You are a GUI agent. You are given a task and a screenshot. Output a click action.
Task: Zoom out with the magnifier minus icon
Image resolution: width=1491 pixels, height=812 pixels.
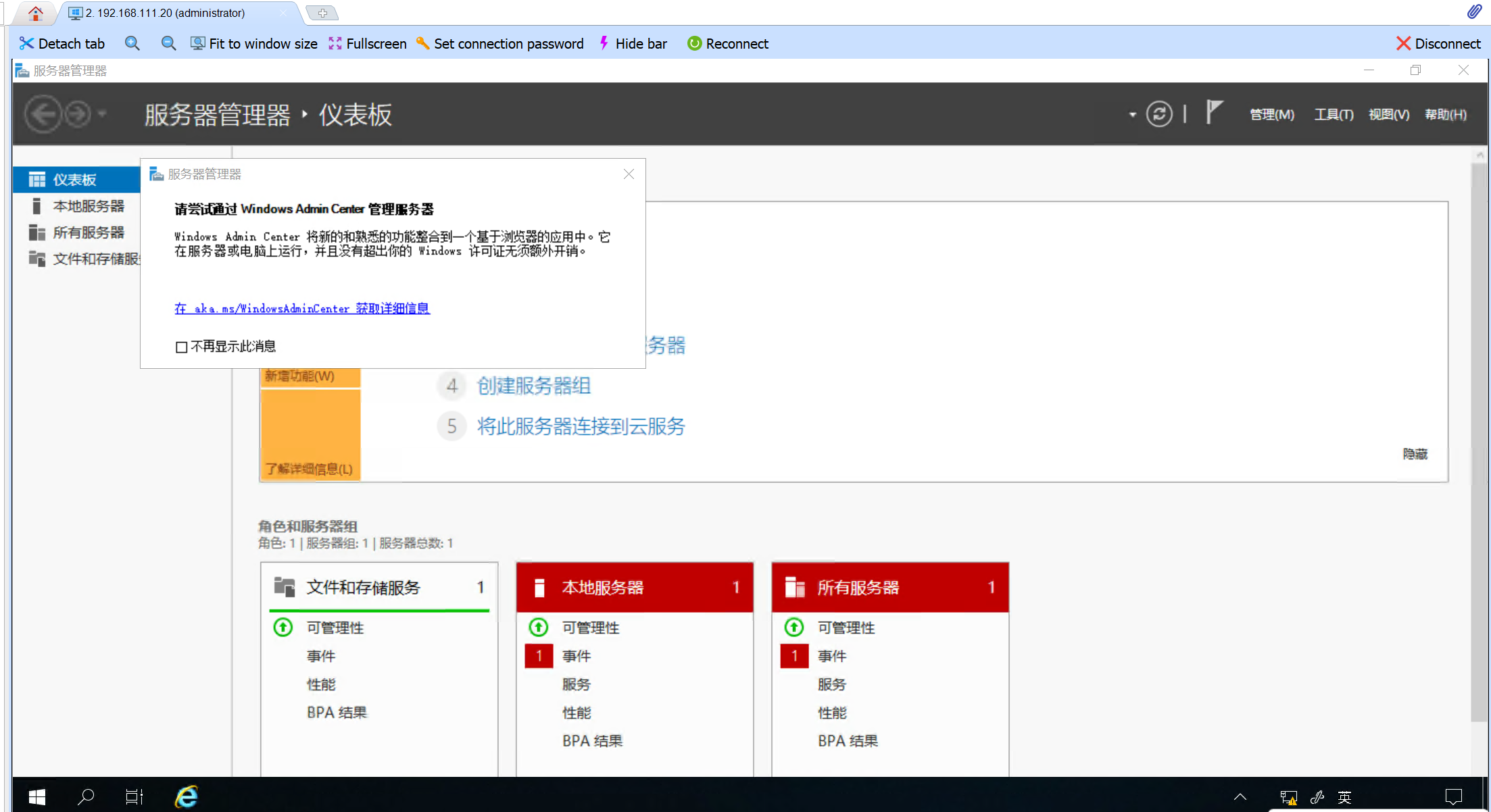point(168,44)
